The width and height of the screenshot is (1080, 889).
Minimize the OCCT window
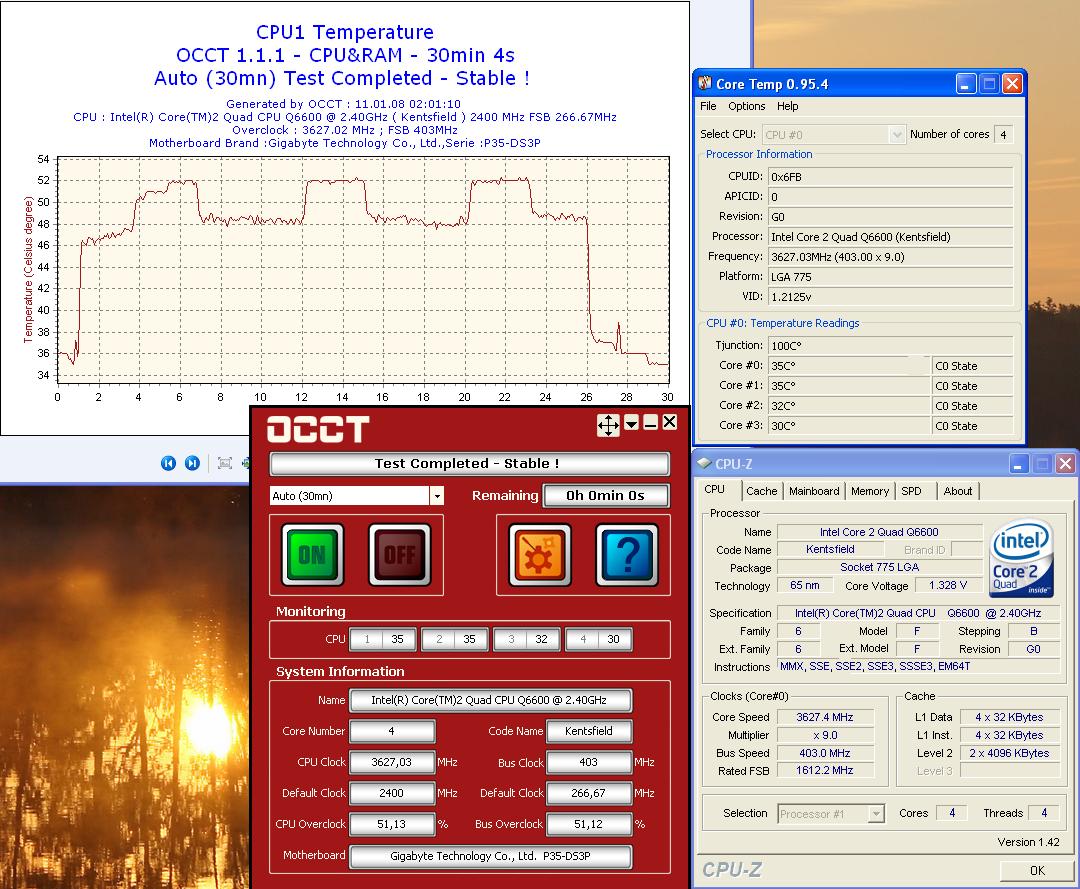pos(650,423)
